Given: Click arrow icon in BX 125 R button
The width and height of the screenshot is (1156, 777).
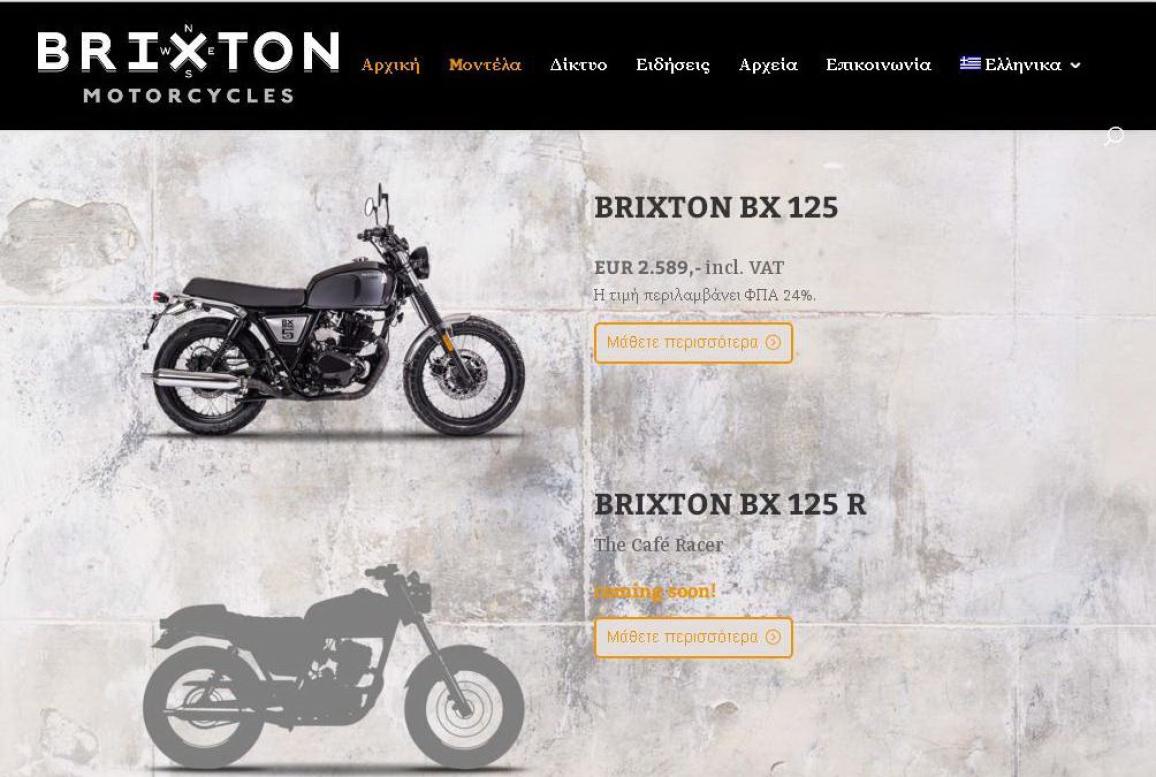Looking at the screenshot, I should click(773, 637).
